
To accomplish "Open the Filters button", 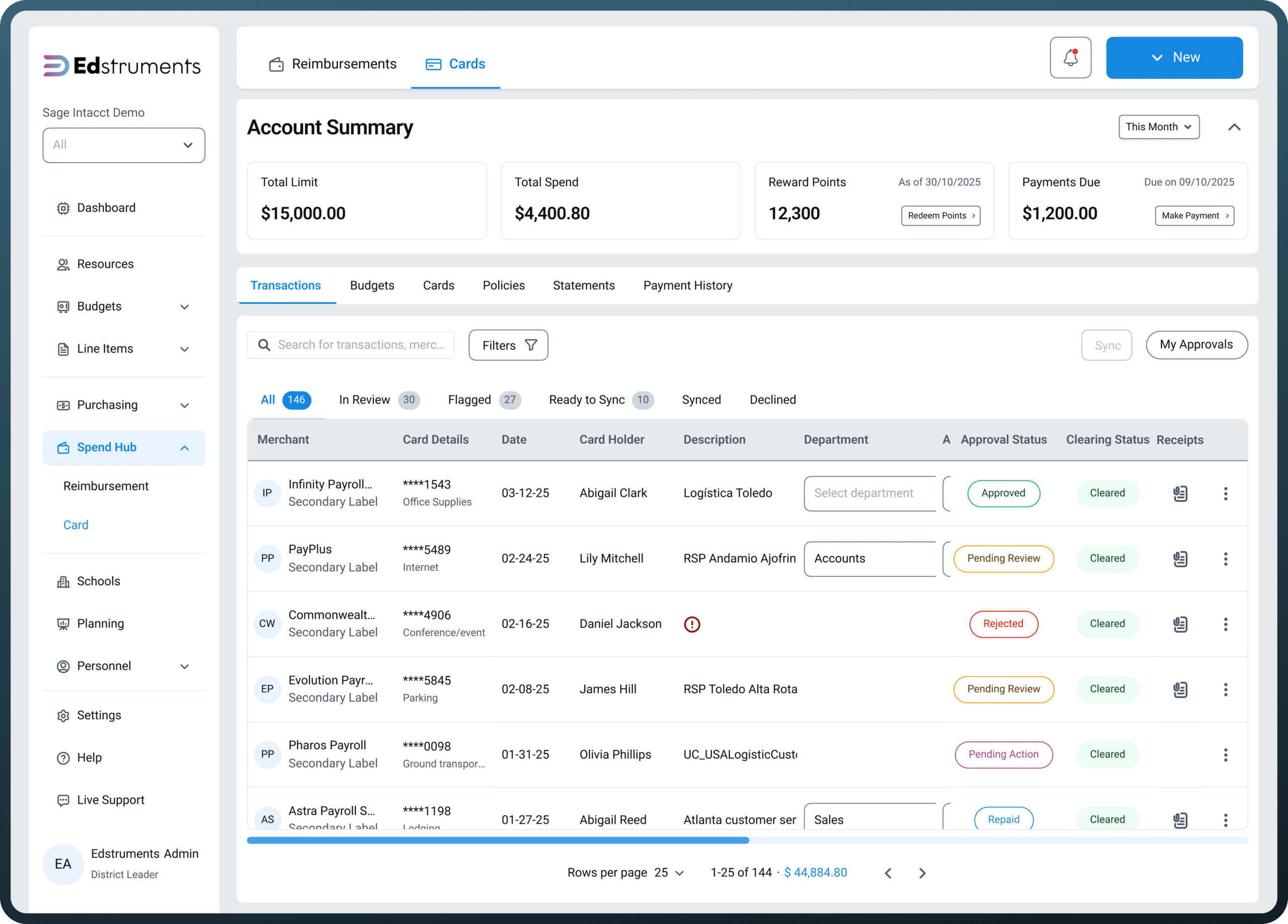I will [508, 345].
